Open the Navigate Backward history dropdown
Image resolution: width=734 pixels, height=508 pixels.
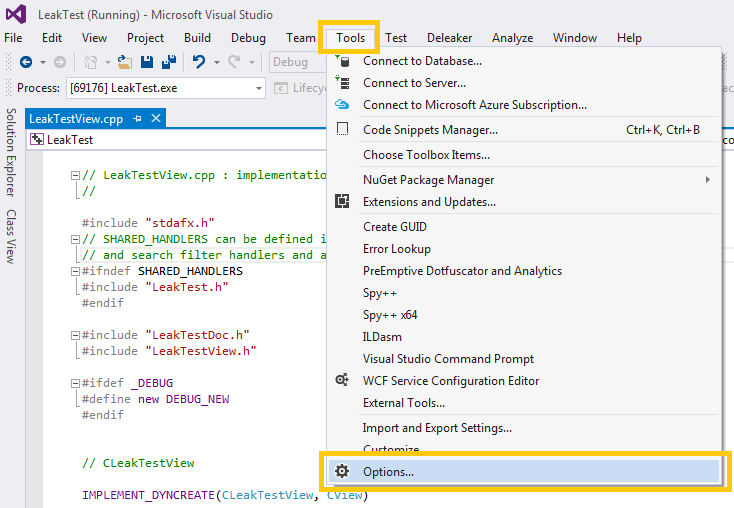coord(43,62)
